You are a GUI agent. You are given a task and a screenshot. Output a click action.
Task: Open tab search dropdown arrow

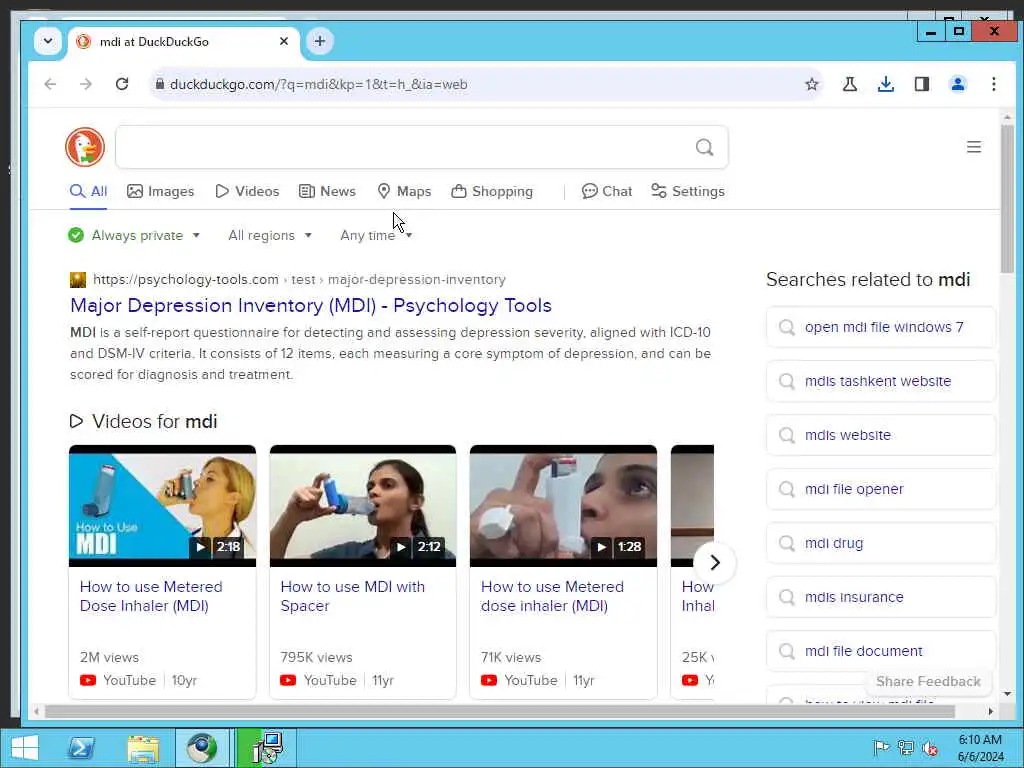pos(48,41)
